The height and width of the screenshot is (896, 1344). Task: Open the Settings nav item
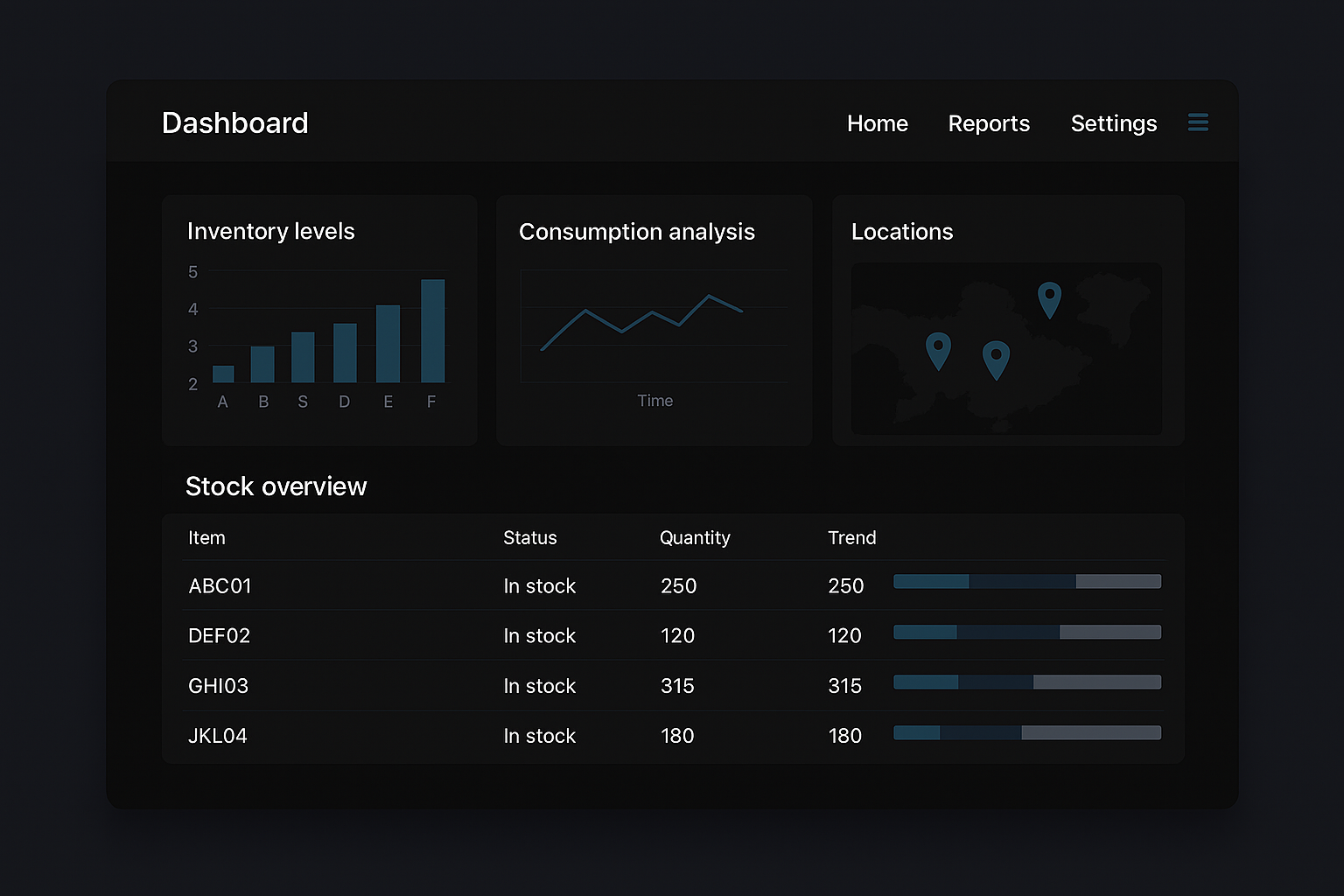coord(1114,123)
